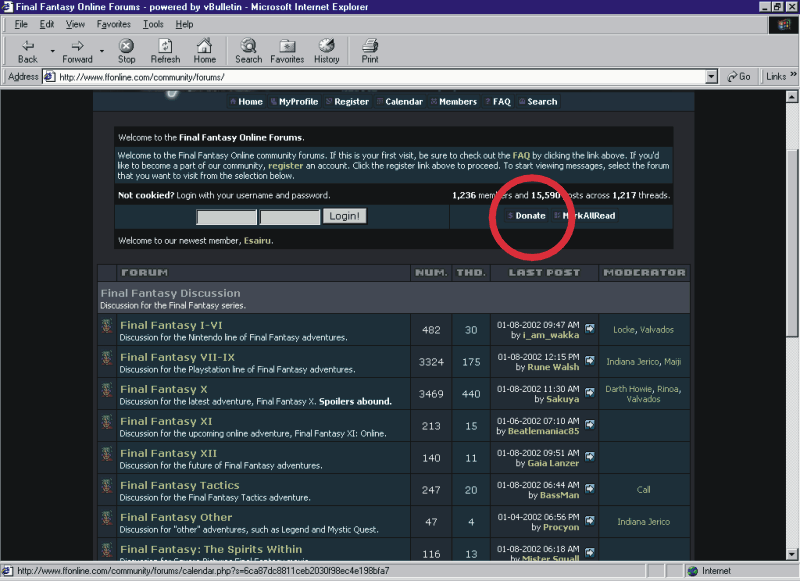800x581 pixels.
Task: Open go-to-last-post icon for Final Fantasy Tactics
Action: (x=590, y=489)
